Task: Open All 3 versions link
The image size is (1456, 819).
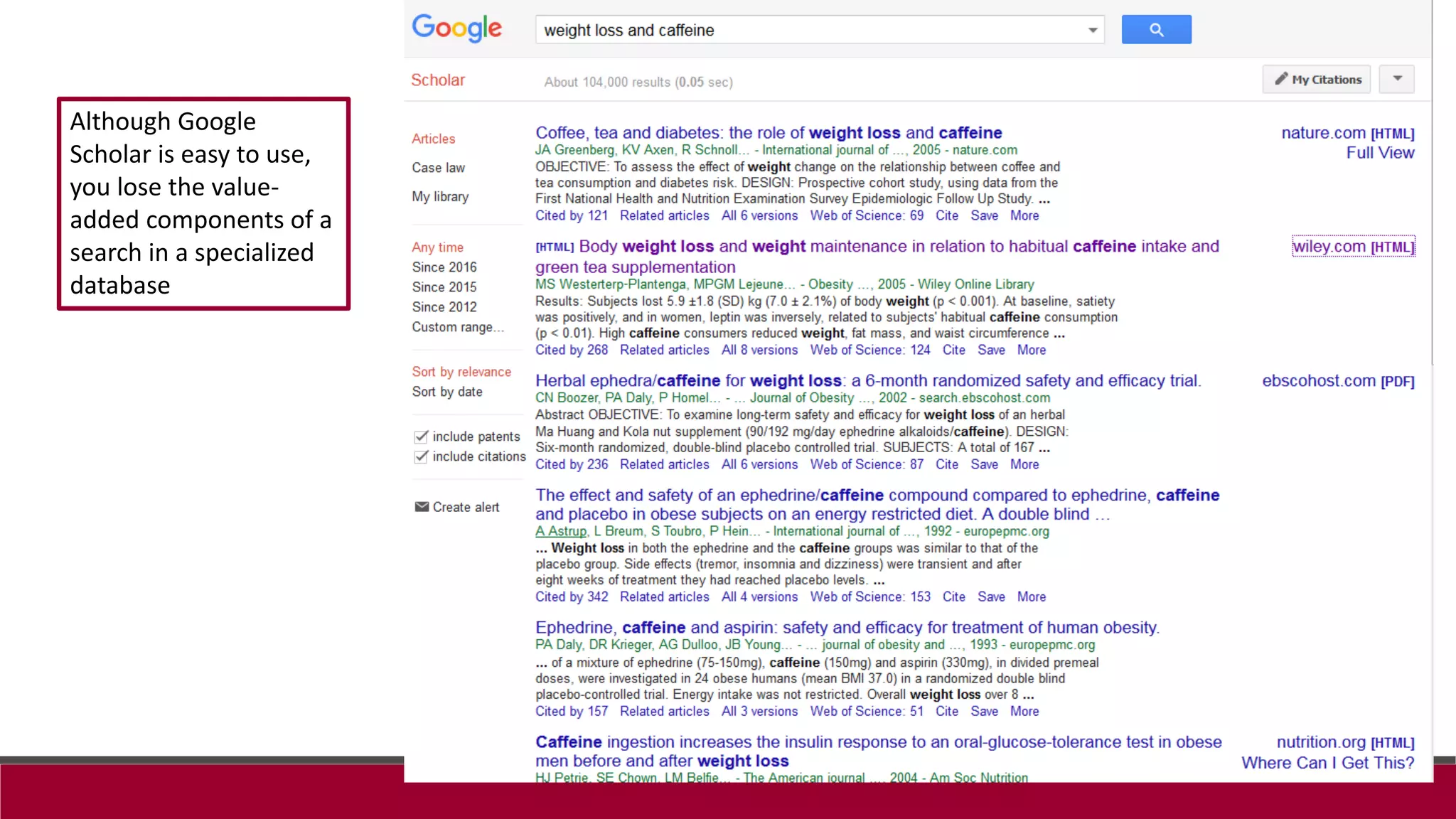Action: tap(759, 711)
